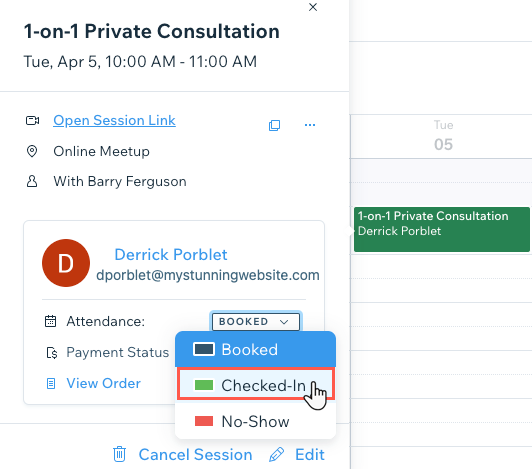Click the location pin icon
The width and height of the screenshot is (532, 469).
(x=32, y=151)
